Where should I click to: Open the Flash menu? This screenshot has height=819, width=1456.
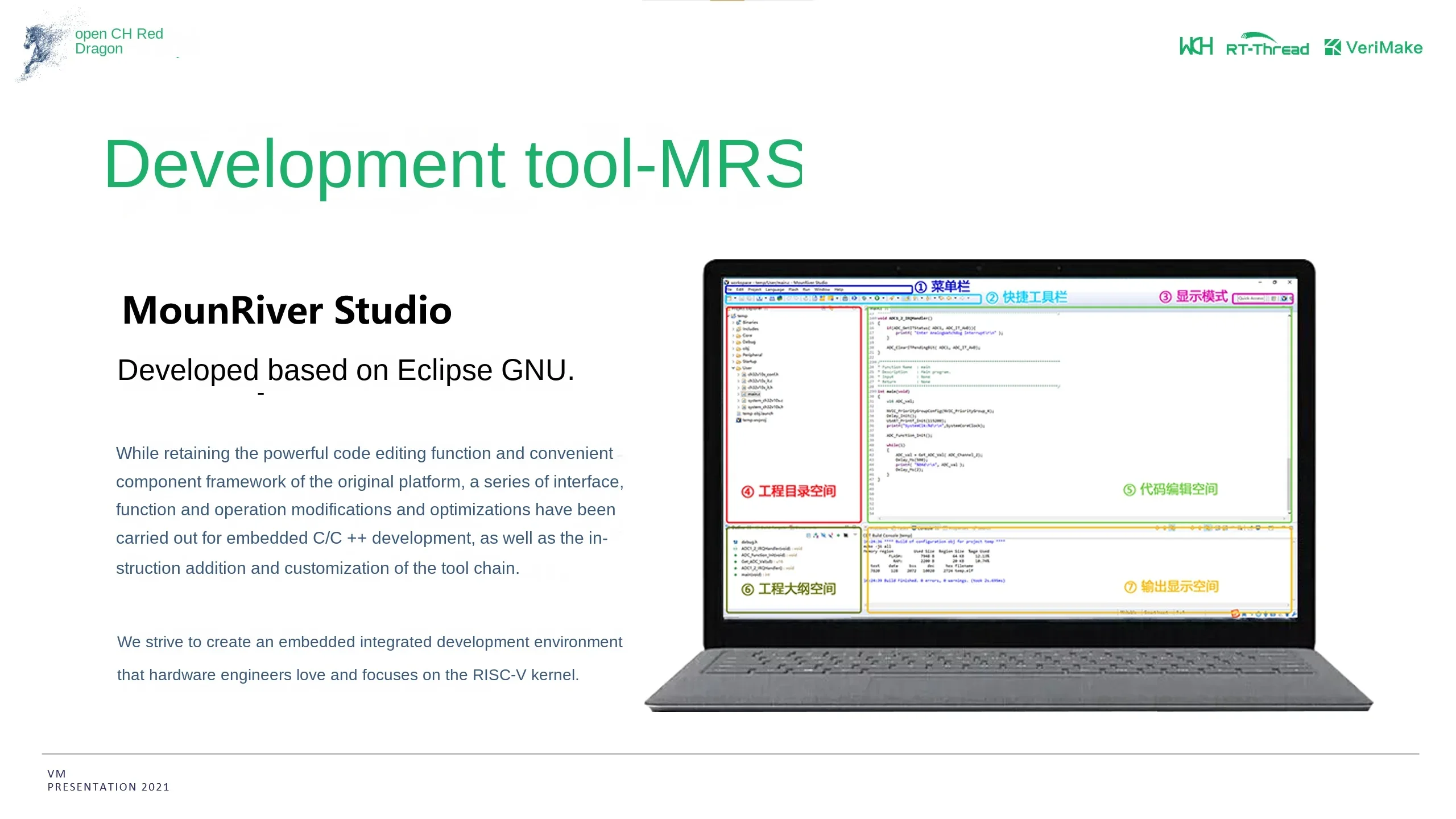coord(793,289)
